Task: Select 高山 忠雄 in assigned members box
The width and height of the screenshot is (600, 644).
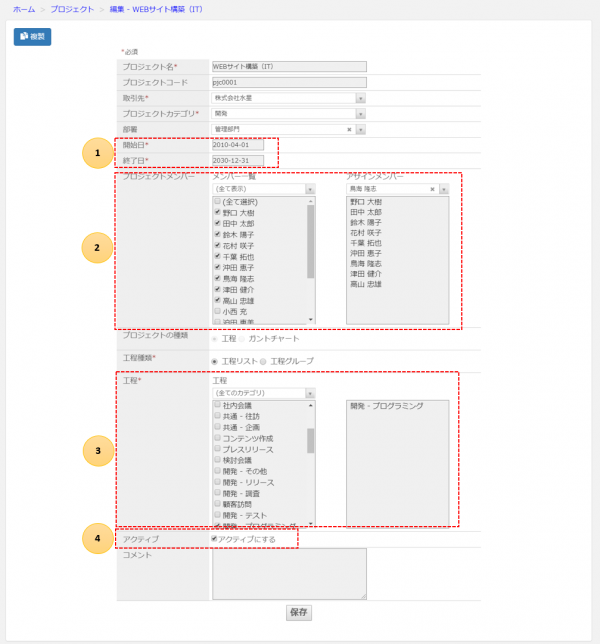Action: click(366, 284)
